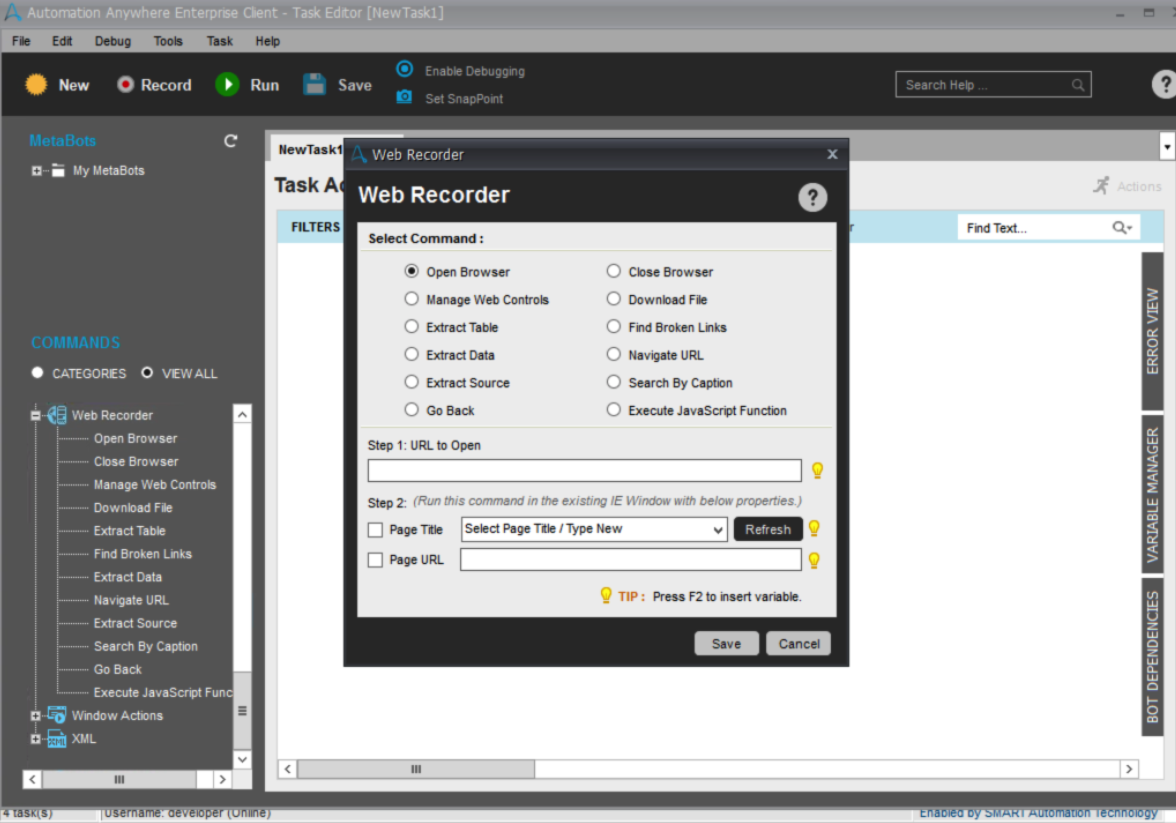Click the New task sun icon

(36, 85)
